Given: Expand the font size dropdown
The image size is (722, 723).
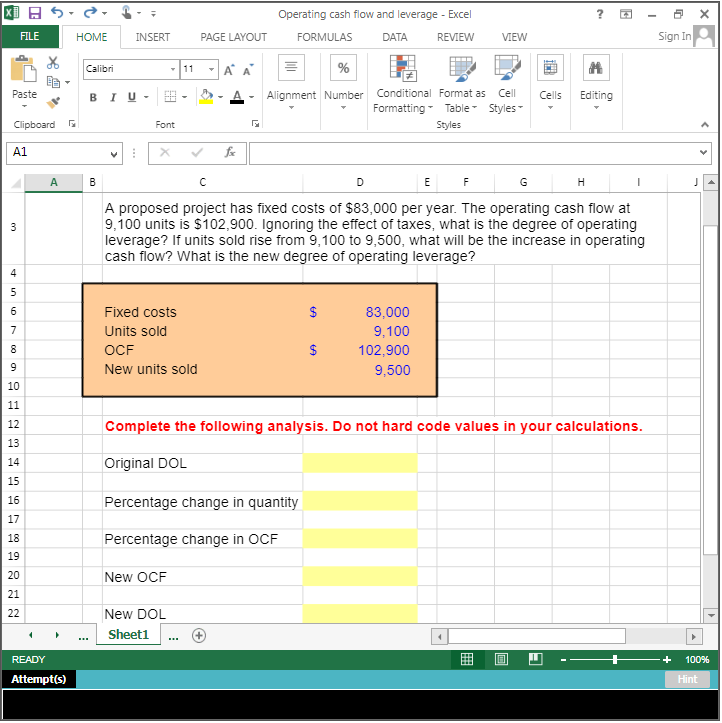Looking at the screenshot, I should 211,69.
